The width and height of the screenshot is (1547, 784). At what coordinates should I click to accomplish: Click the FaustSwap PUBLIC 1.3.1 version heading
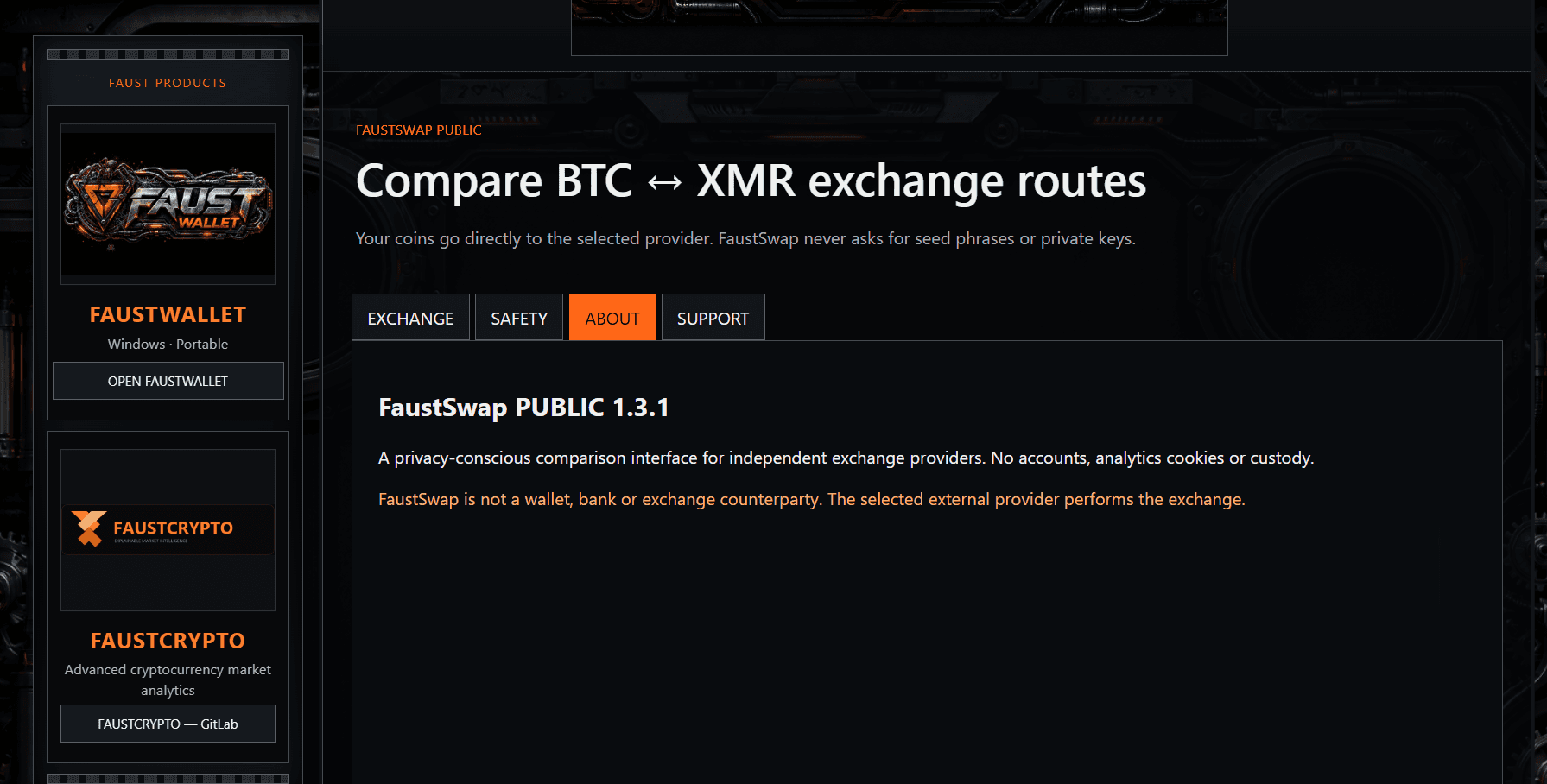coord(523,408)
